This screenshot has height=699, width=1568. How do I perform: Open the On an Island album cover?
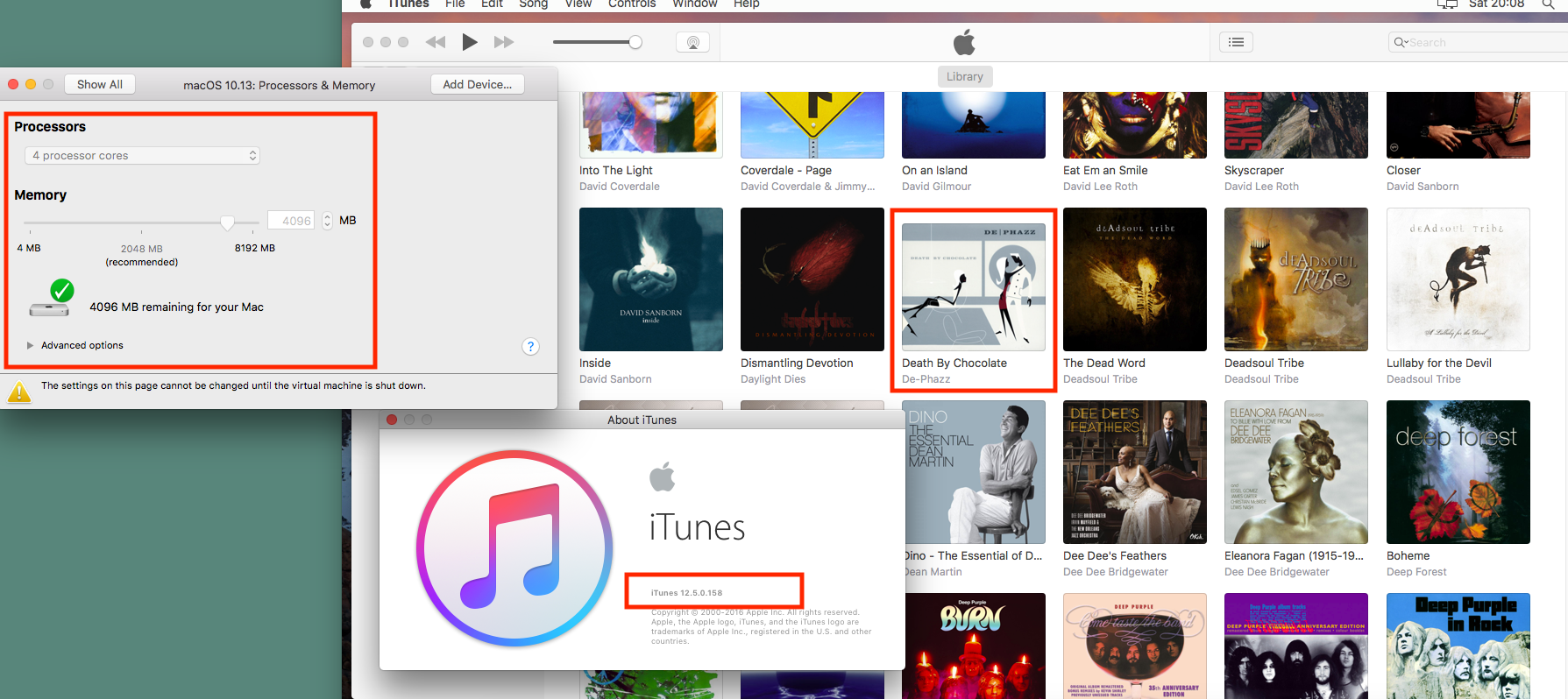pyautogui.click(x=974, y=124)
